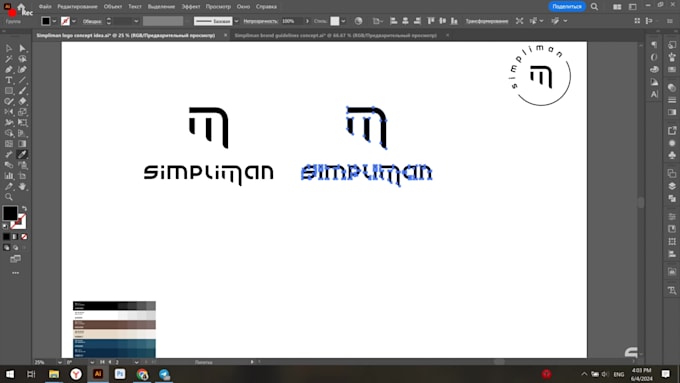Click the fill color box in toolbox
This screenshot has width=680, height=383.
(x=10, y=213)
